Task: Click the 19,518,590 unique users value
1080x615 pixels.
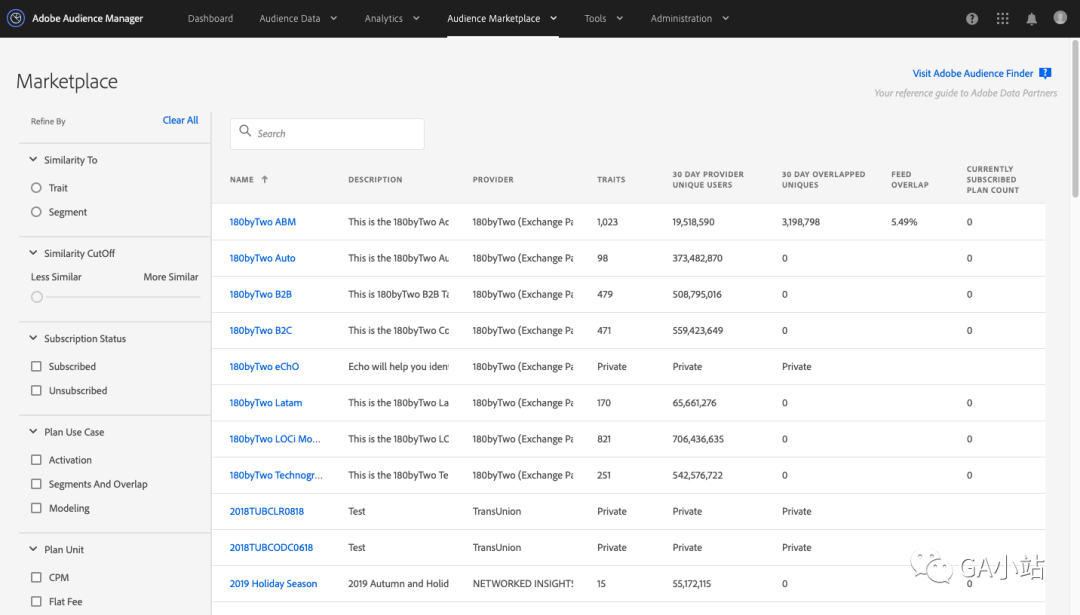Action: pos(694,222)
